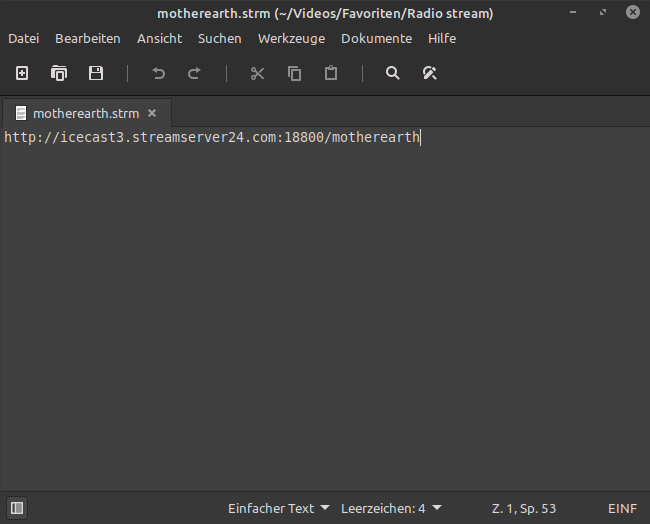
Task: Maximize the text editor window
Action: (603, 12)
